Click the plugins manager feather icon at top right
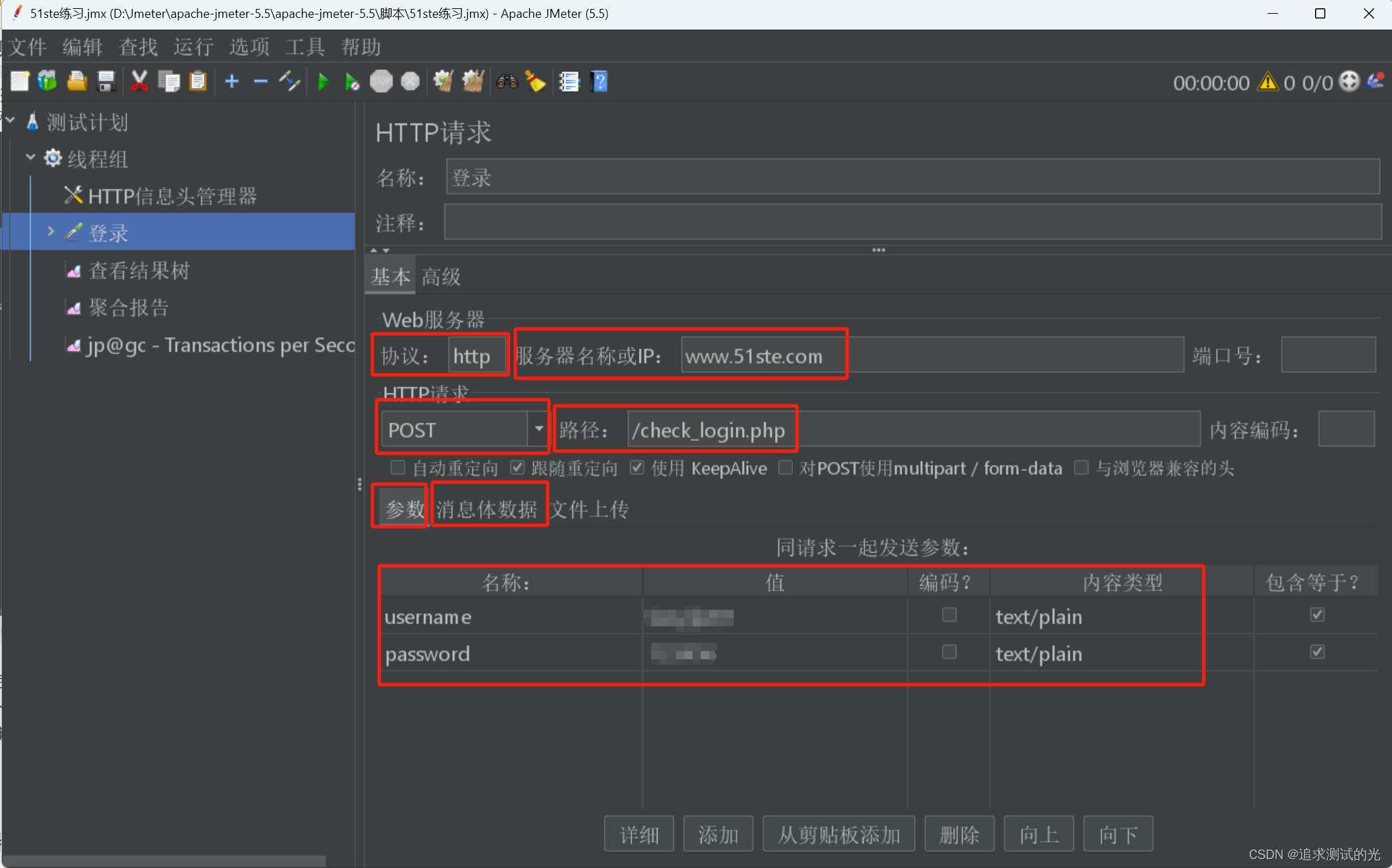This screenshot has height=868, width=1392. (1376, 82)
